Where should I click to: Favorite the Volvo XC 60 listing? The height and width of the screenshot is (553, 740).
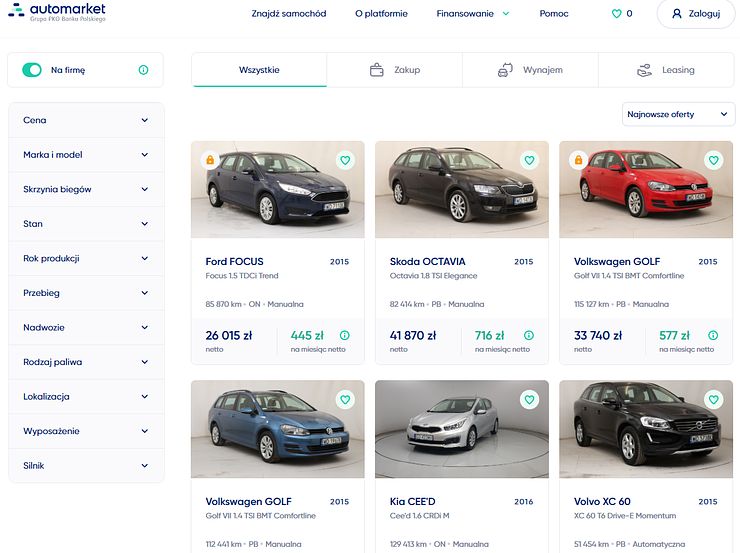(x=713, y=399)
